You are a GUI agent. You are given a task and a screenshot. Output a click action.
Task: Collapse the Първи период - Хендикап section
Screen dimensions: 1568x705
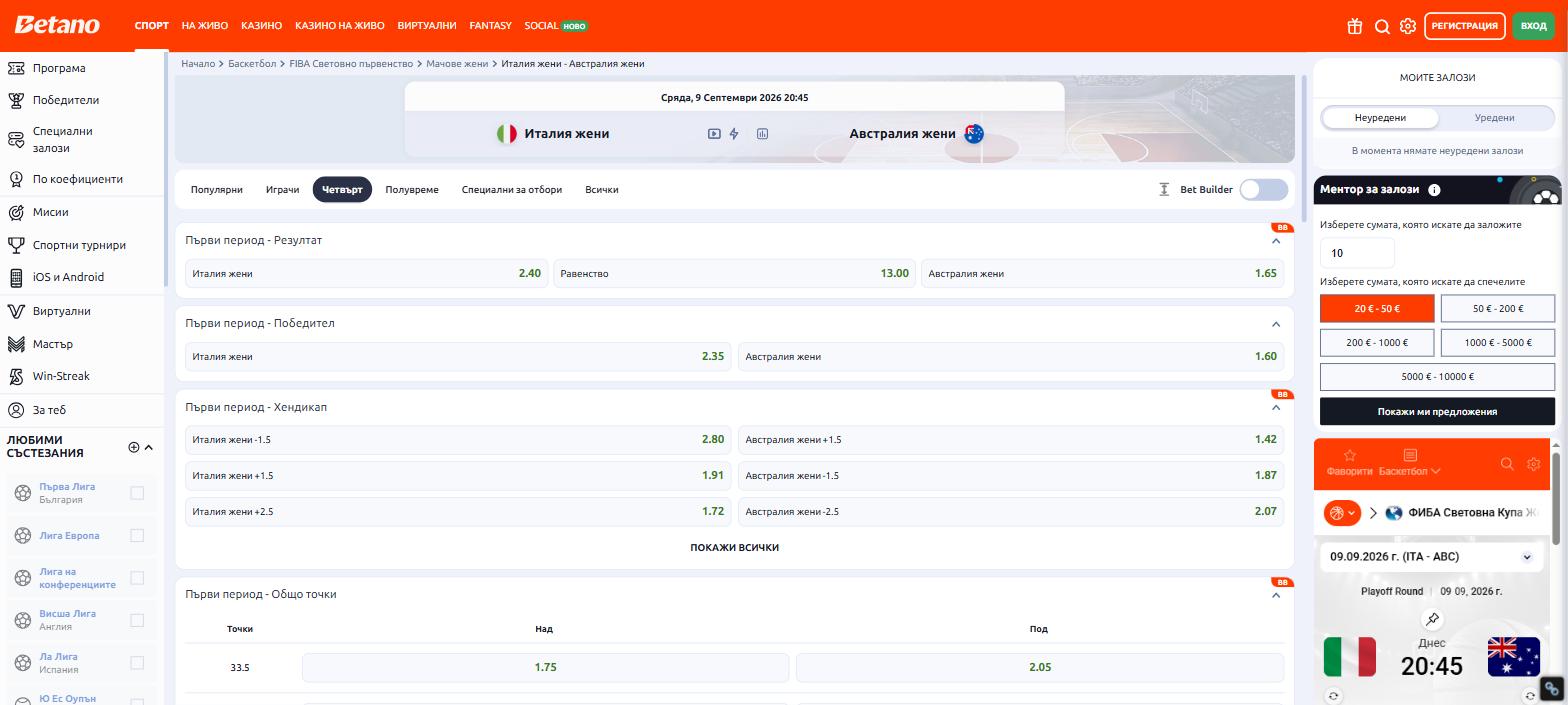pos(1276,407)
